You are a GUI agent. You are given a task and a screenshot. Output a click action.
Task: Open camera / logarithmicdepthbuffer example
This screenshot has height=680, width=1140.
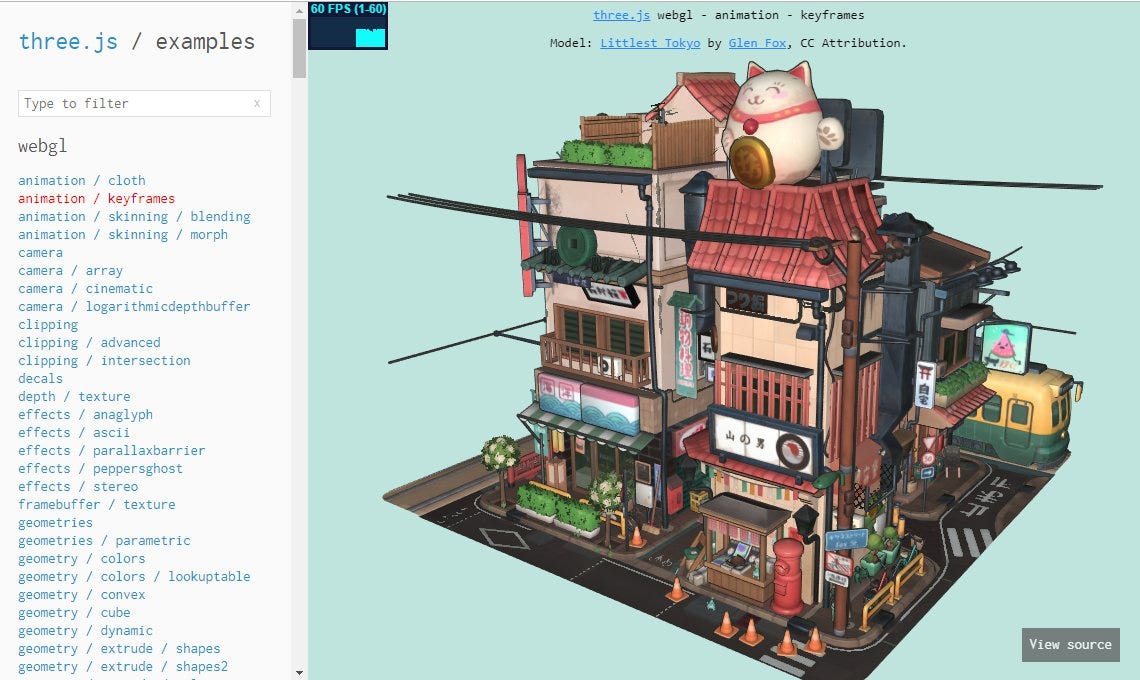134,306
